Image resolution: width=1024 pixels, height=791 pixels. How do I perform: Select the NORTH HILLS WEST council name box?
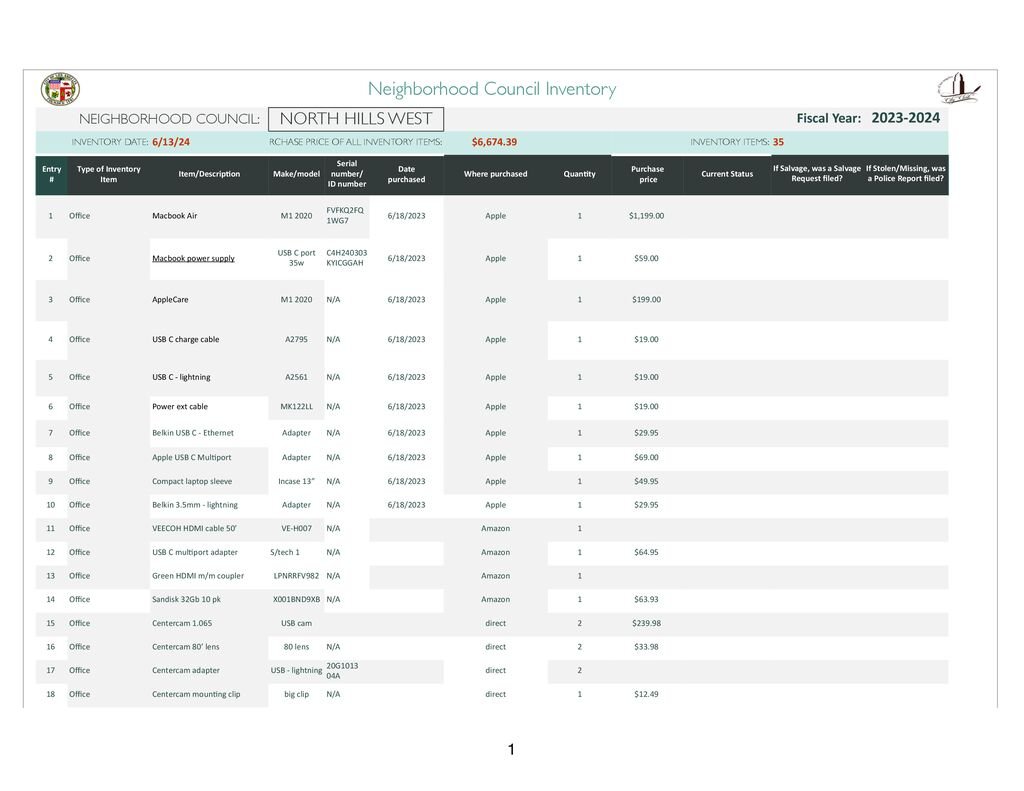356,119
